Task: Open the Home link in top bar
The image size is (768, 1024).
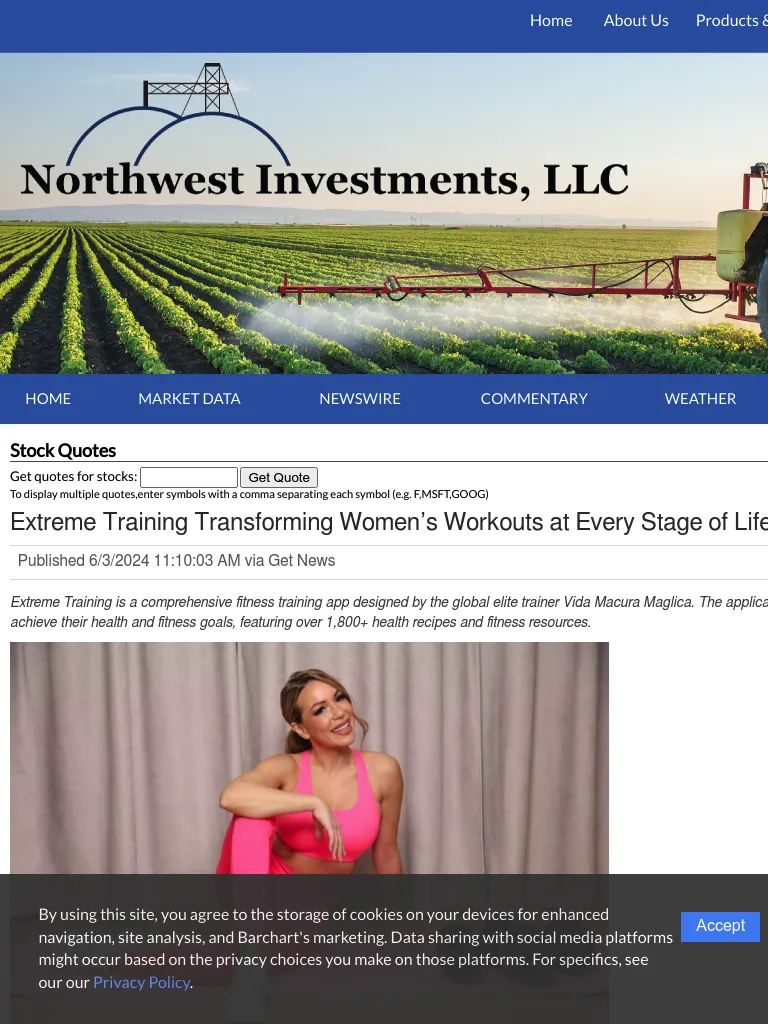Action: [x=551, y=21]
